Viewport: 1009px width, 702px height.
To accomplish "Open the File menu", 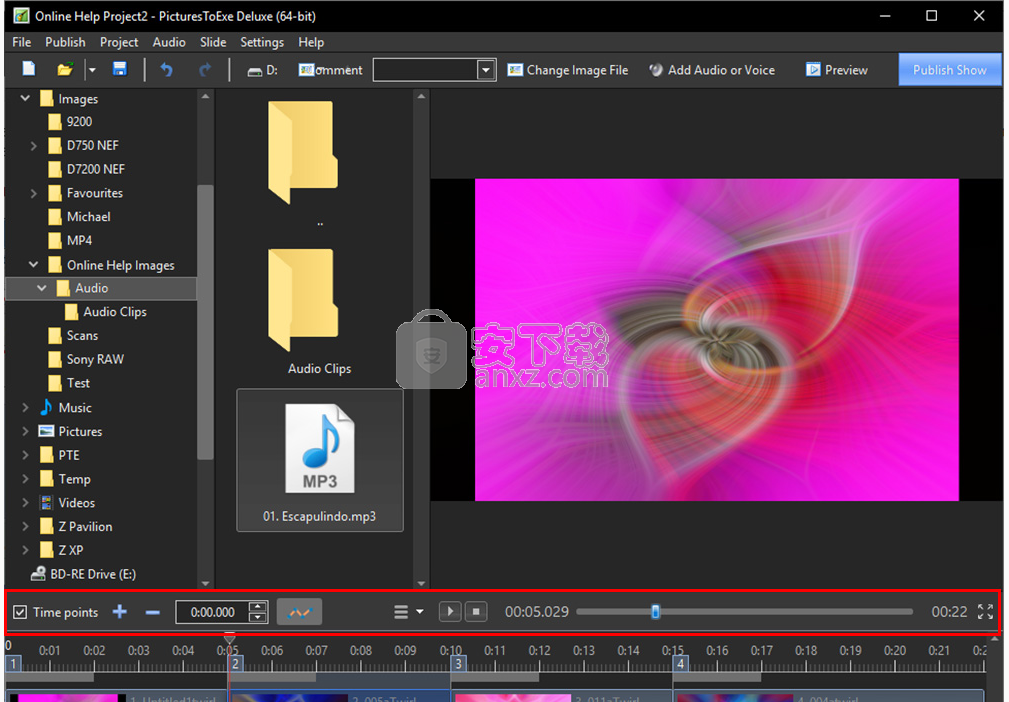I will [x=21, y=42].
